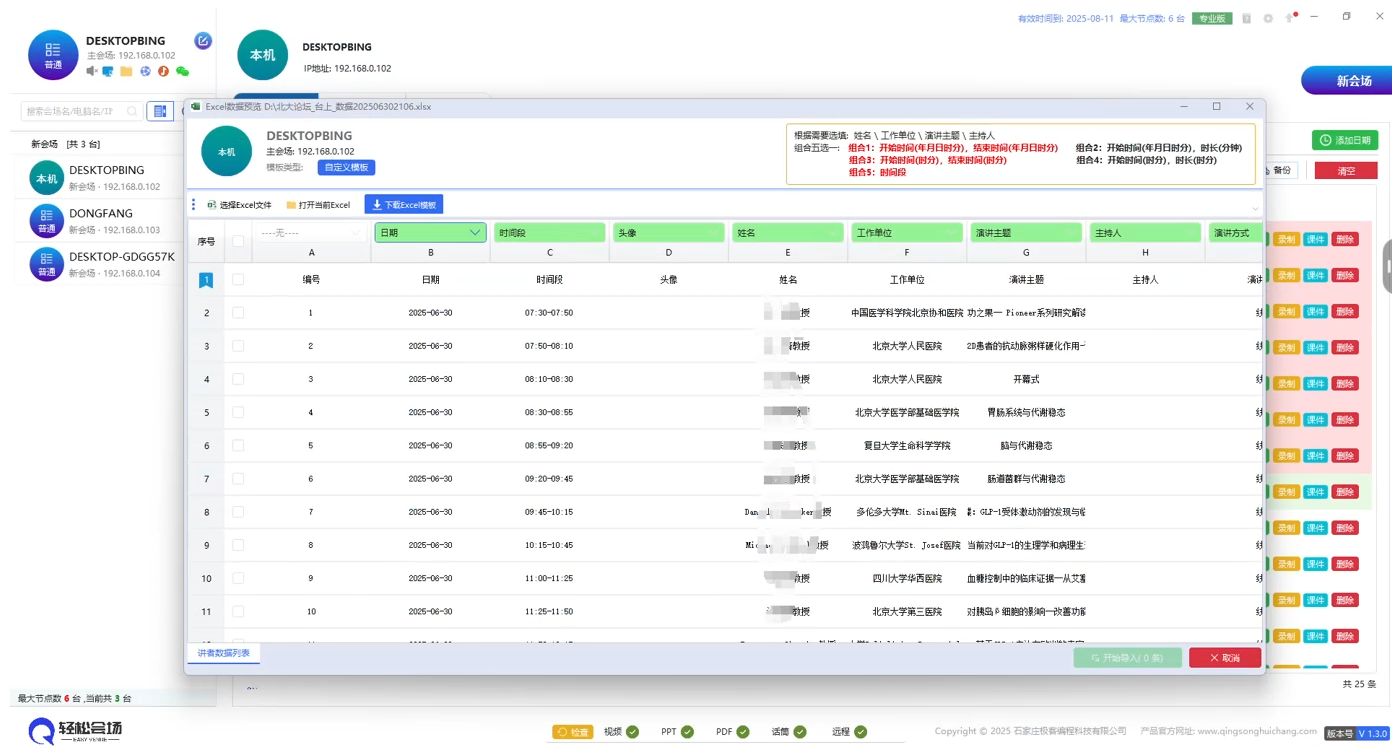The image size is (1392, 755).
Task: Click the three-dot grip on Excel toolbar
Action: pyautogui.click(x=194, y=205)
